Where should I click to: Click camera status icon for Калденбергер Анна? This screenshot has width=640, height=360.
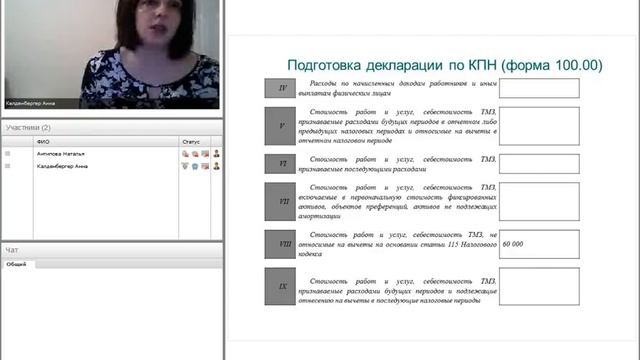(195, 166)
